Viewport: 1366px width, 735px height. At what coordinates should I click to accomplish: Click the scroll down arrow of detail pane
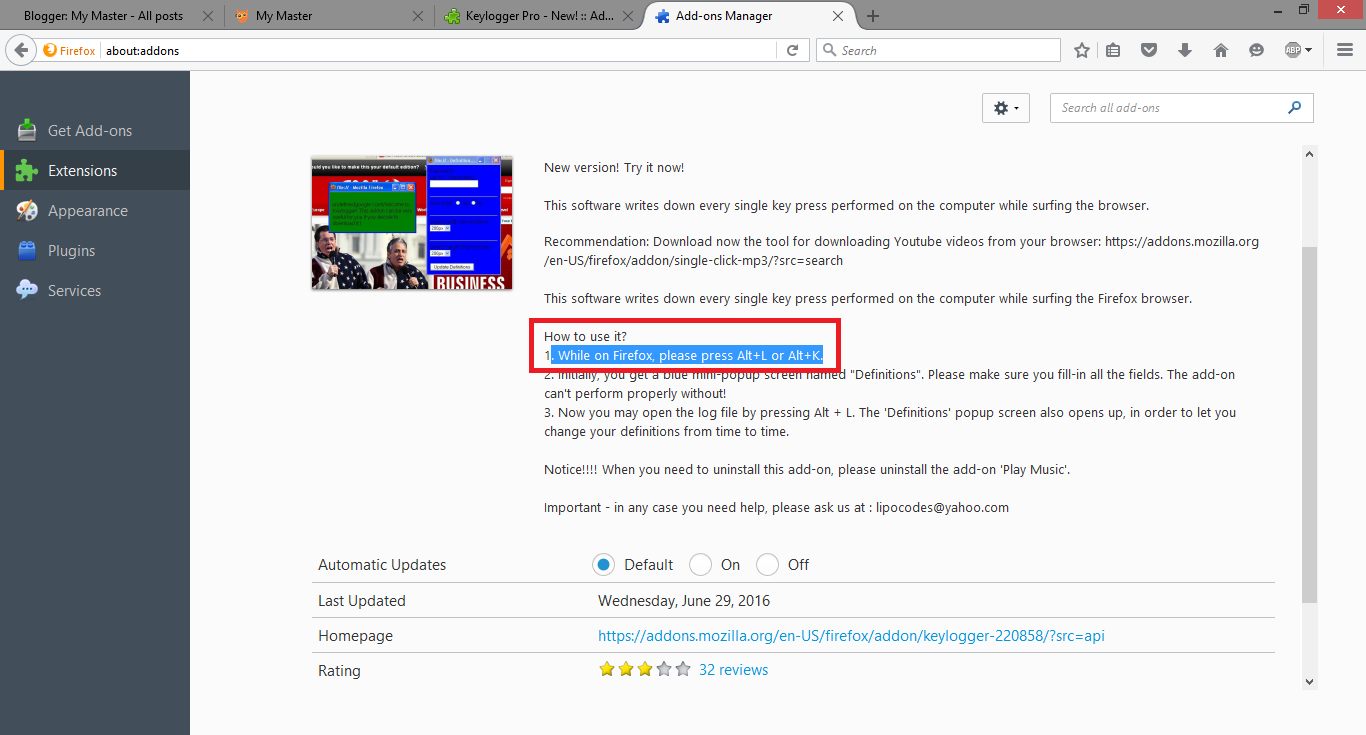tap(1310, 682)
